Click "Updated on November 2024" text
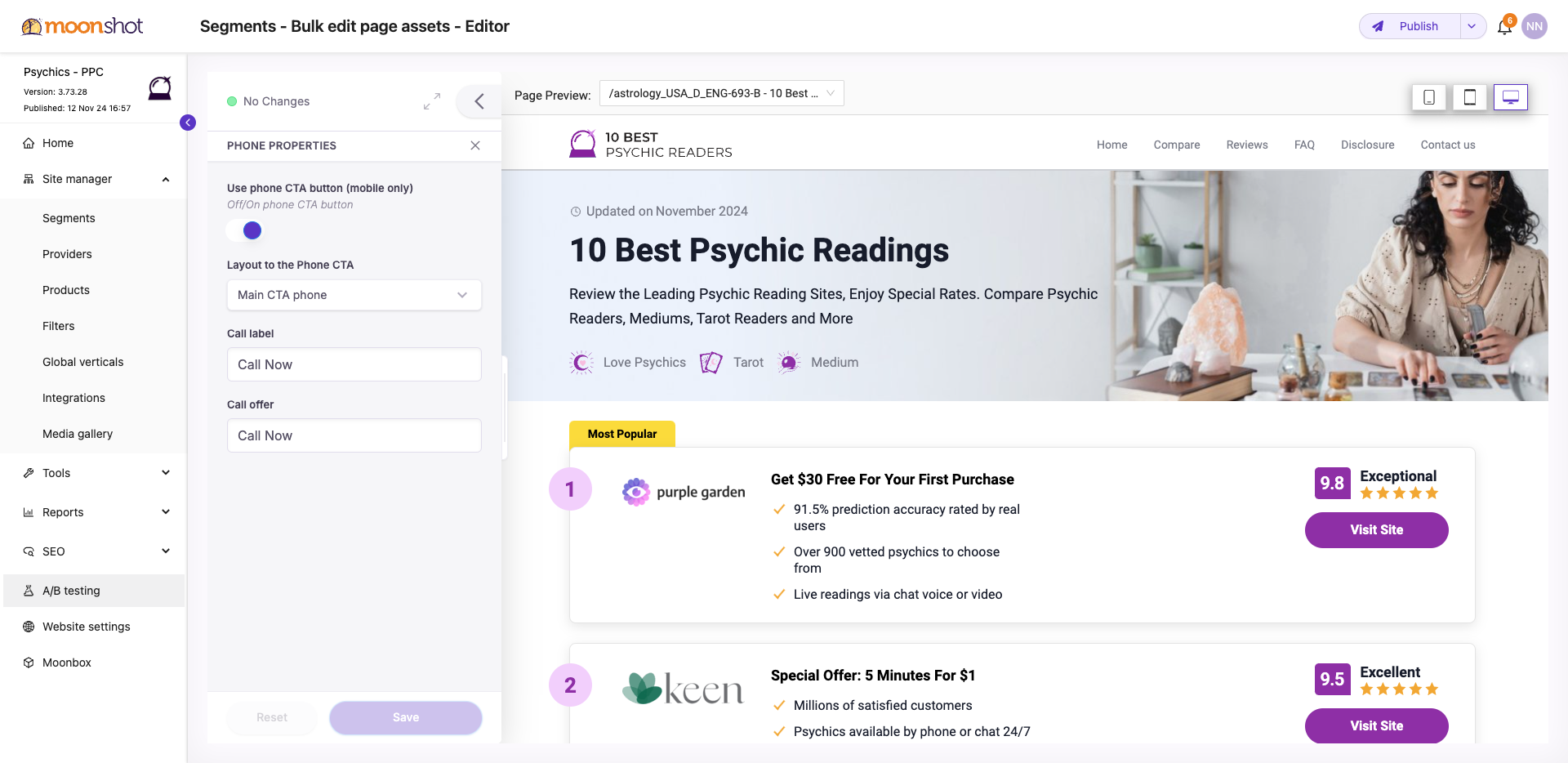Image resolution: width=1568 pixels, height=763 pixels. 667,211
